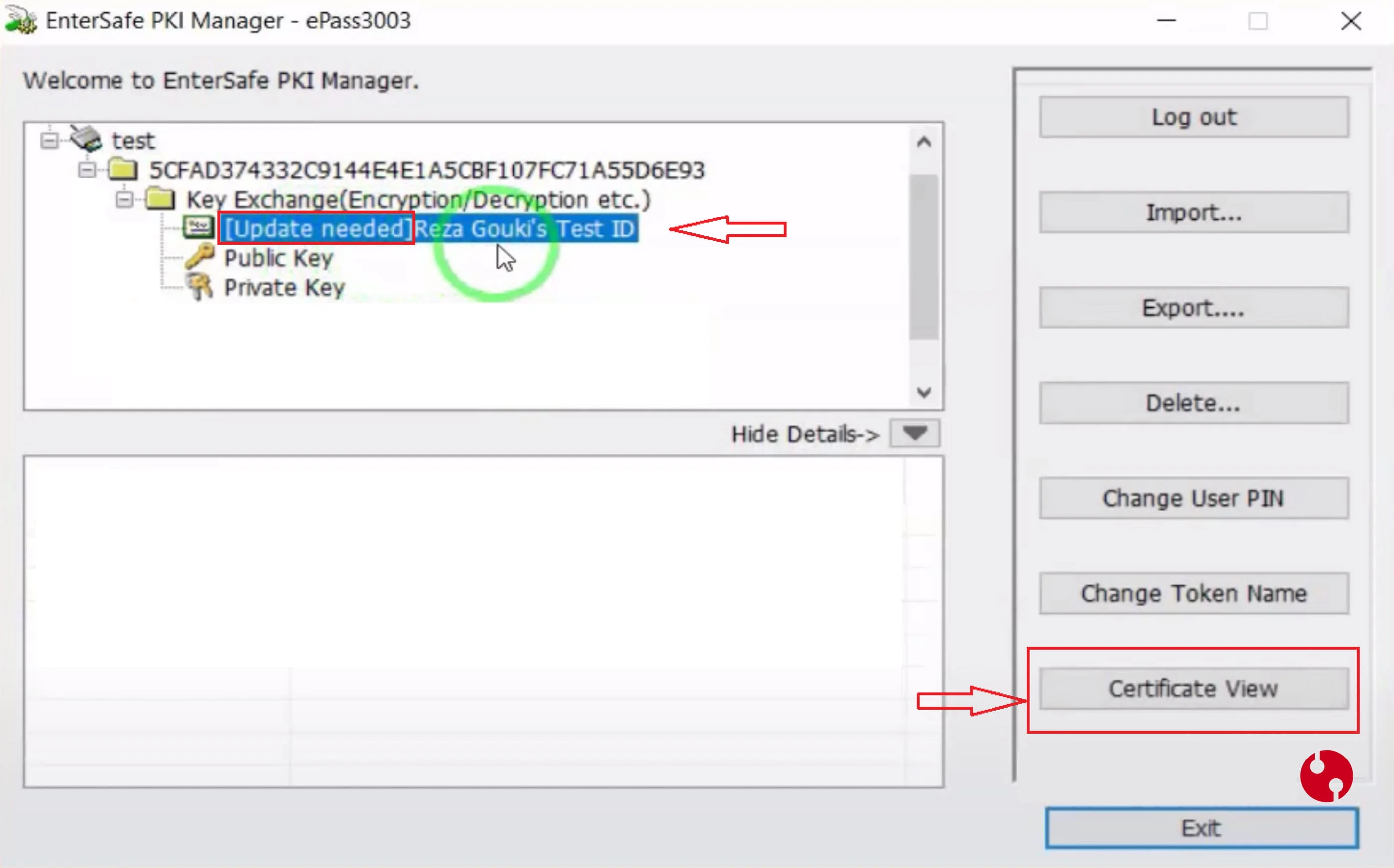Open the Import... dialog
Screen dimensions: 1394x868
pos(1194,213)
